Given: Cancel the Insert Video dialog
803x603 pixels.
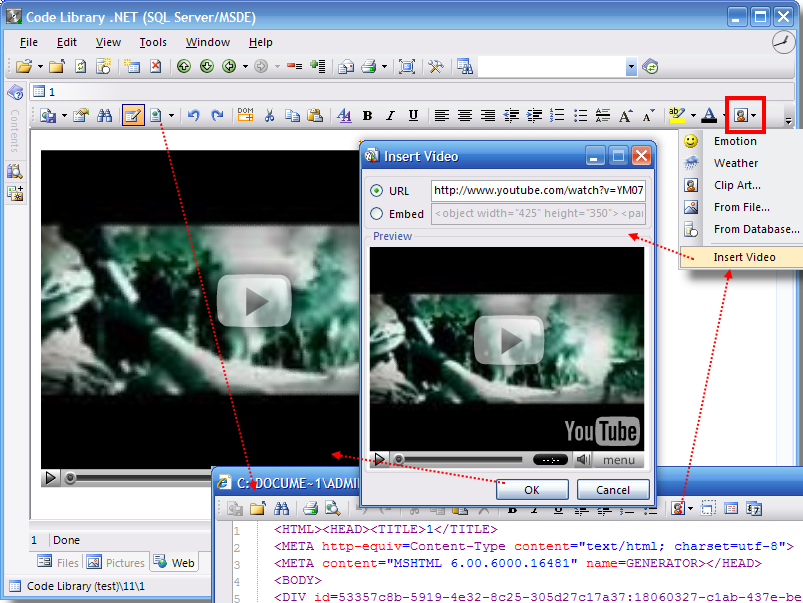Looking at the screenshot, I should (613, 490).
